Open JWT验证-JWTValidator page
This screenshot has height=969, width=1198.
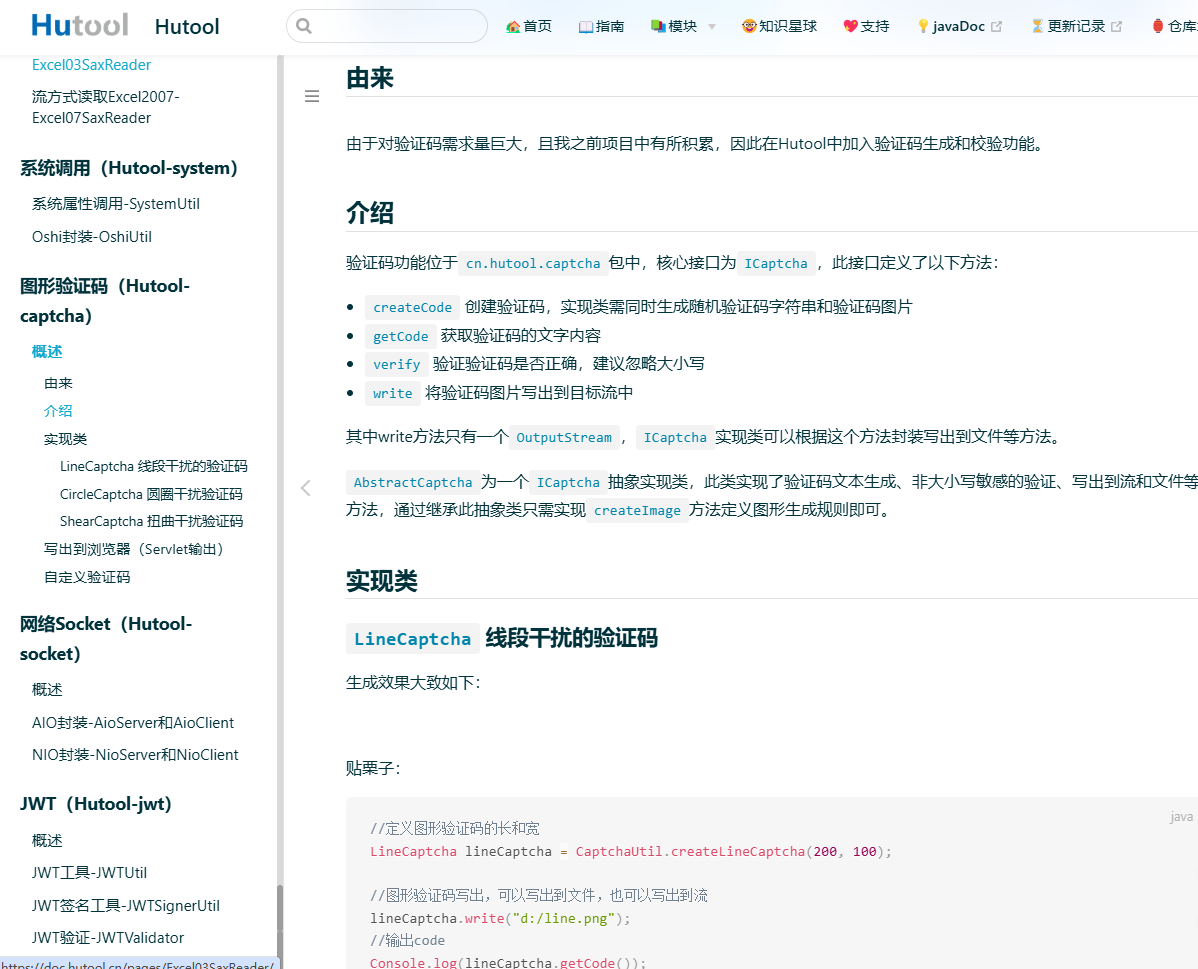click(108, 938)
